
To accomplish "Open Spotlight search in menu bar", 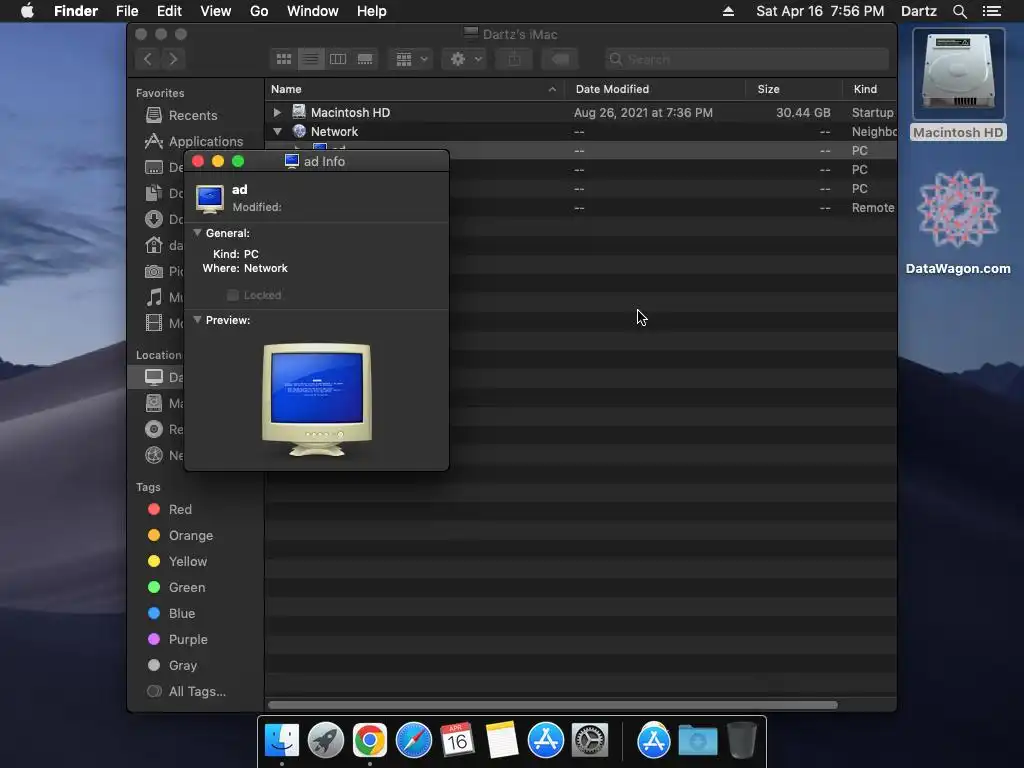I will tap(959, 11).
